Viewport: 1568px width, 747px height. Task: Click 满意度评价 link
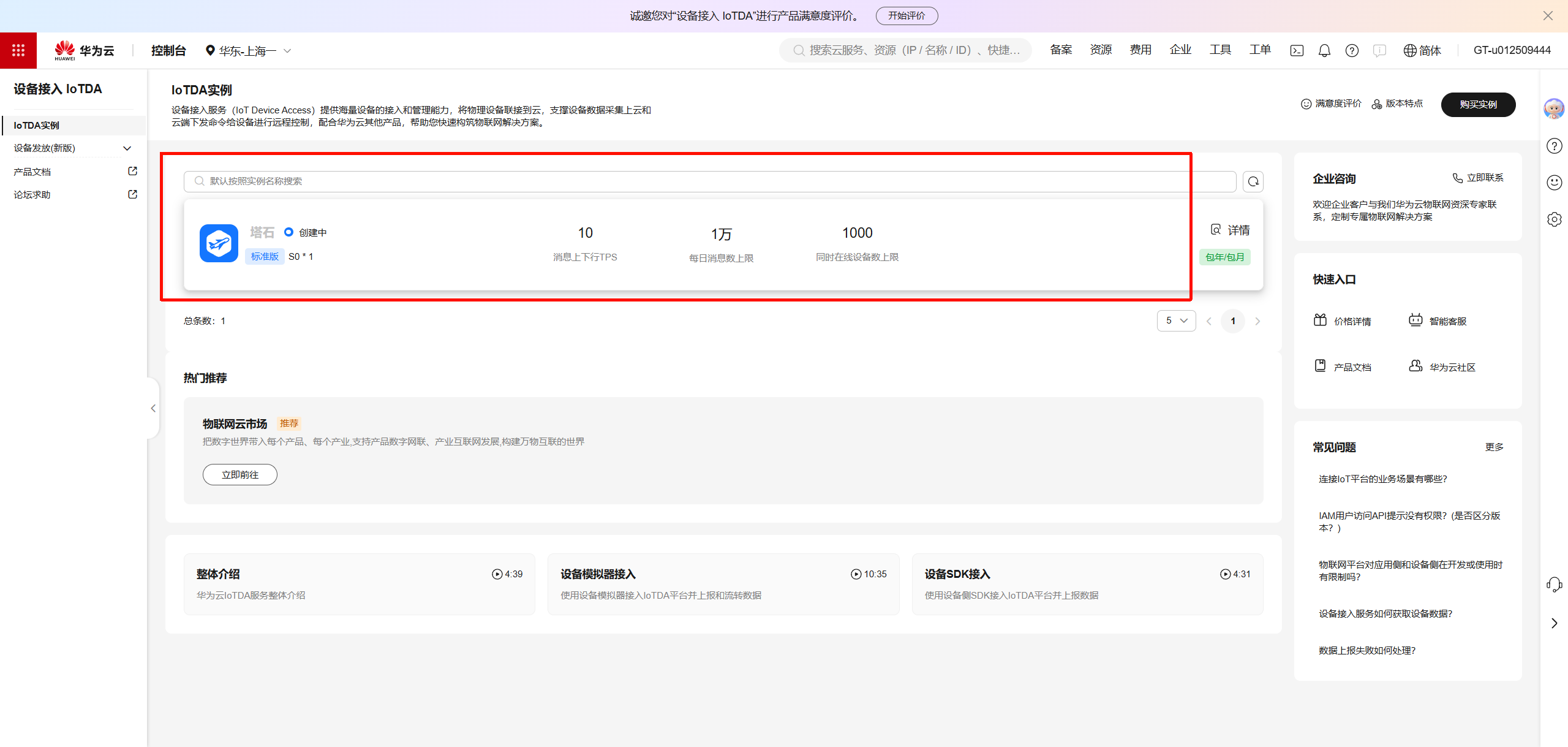(1331, 104)
